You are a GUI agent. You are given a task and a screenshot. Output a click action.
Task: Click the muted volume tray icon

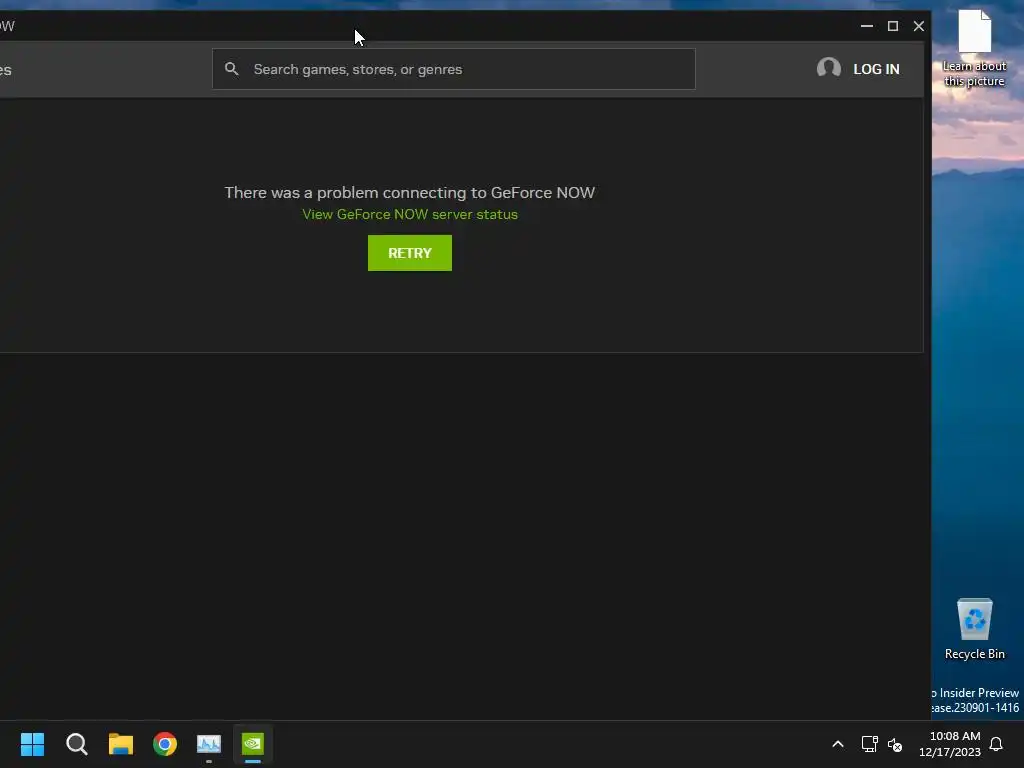click(x=895, y=744)
